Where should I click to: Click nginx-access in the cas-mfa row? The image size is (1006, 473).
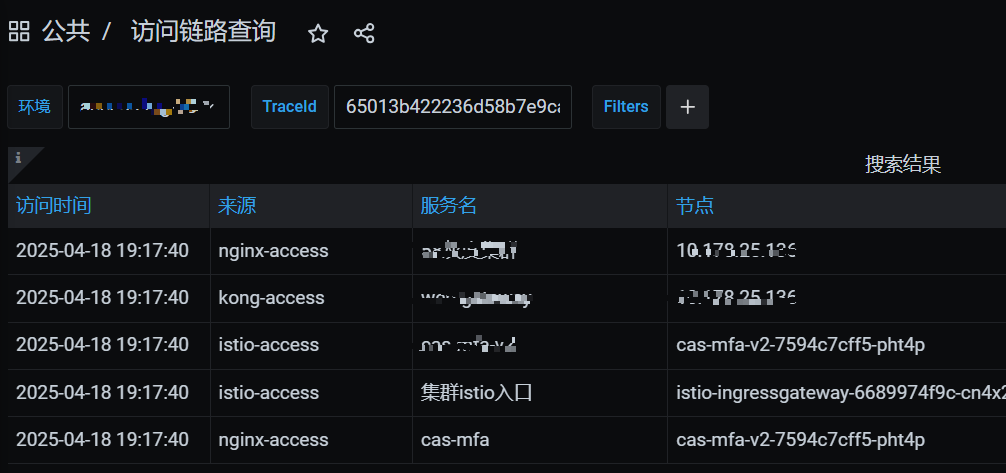coord(273,440)
